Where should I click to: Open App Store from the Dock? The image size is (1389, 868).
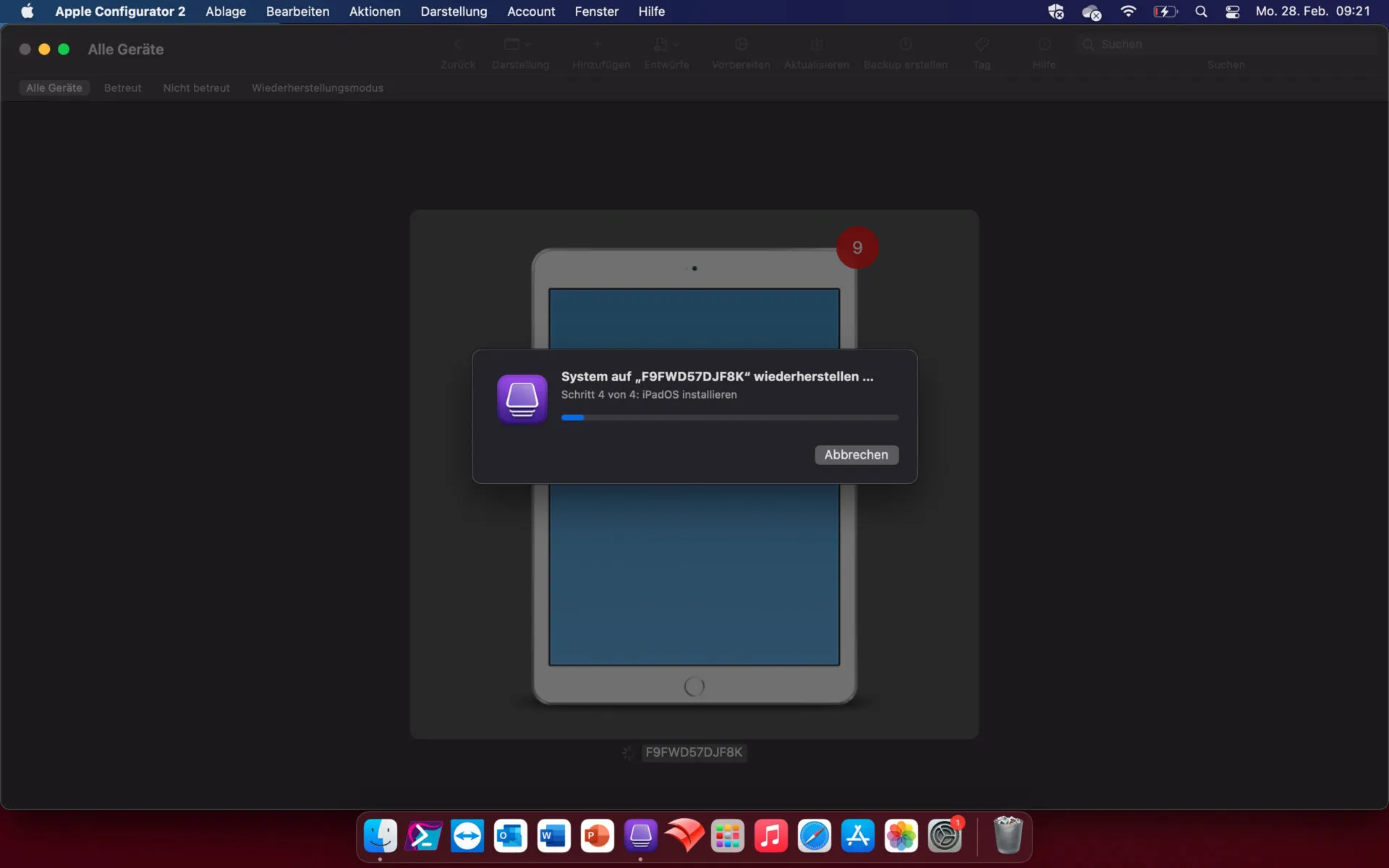pos(857,836)
